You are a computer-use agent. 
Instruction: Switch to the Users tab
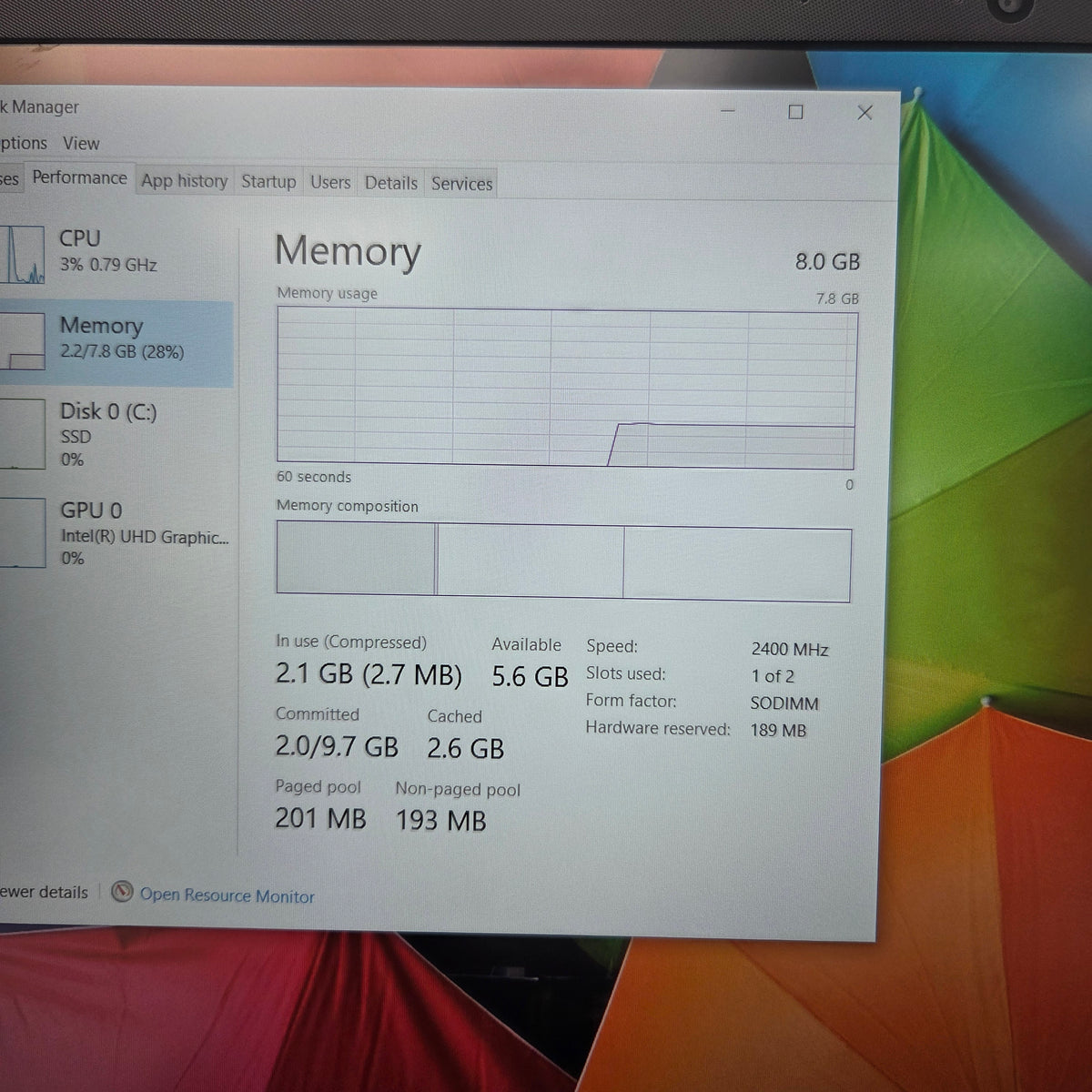(330, 183)
